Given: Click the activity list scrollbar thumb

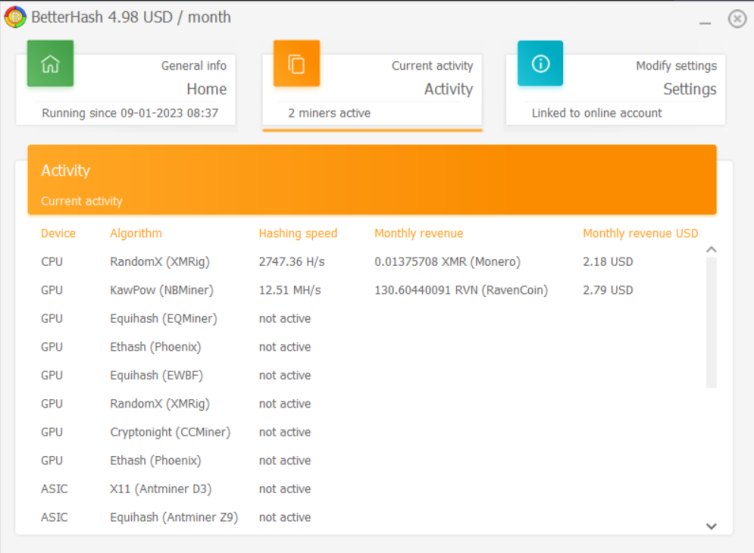Looking at the screenshot, I should coord(711,322).
